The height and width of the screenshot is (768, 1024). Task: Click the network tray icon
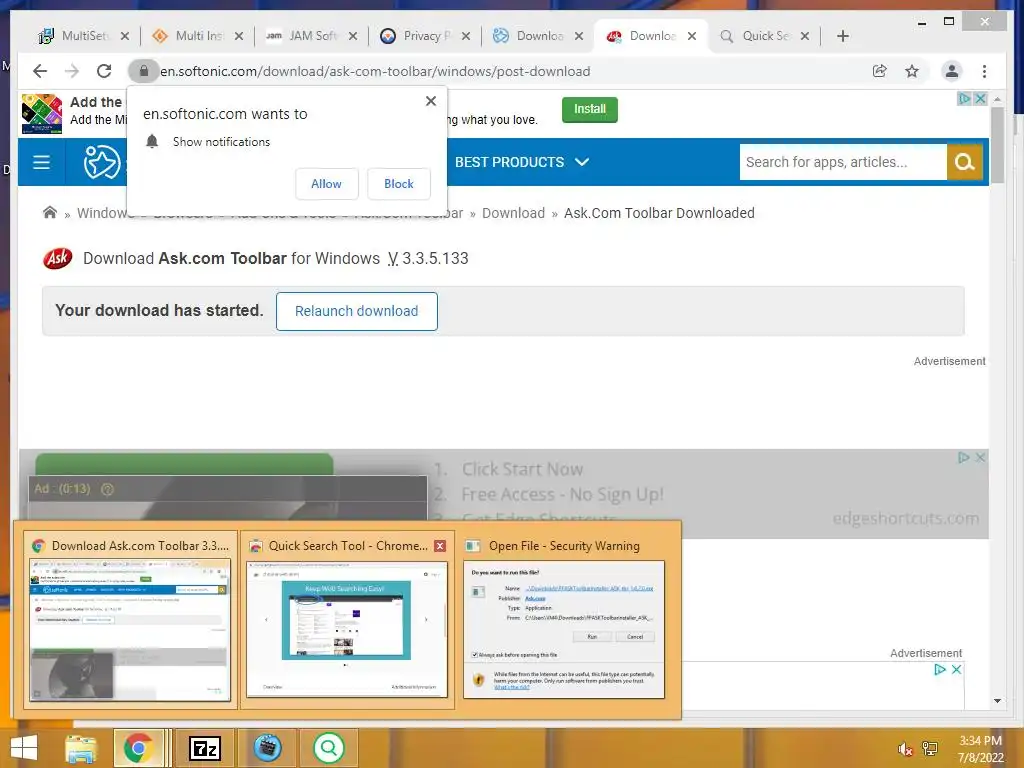tap(929, 749)
